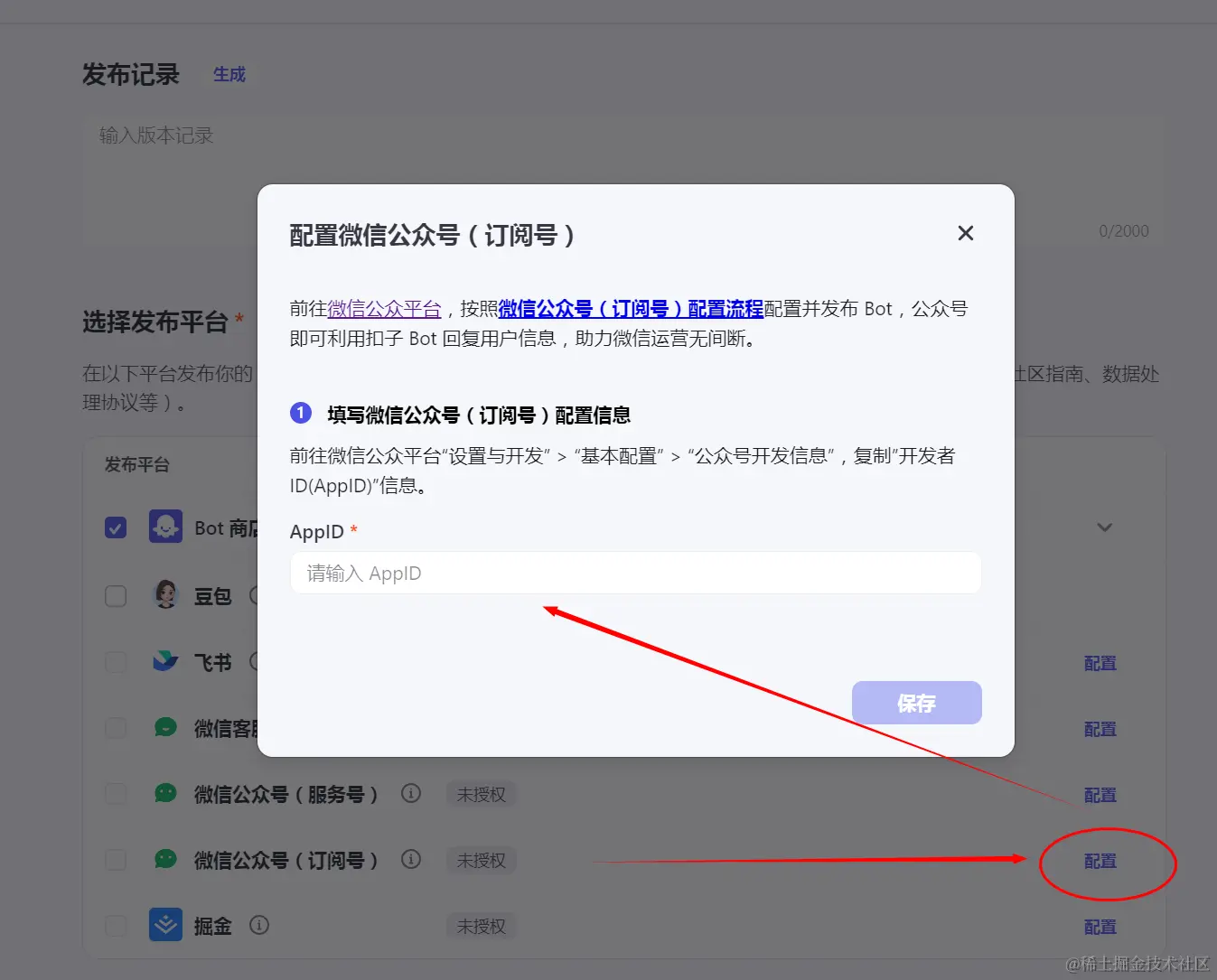Click the 0/2000 character counter
Screen dimensions: 1217x980
(x=1123, y=231)
